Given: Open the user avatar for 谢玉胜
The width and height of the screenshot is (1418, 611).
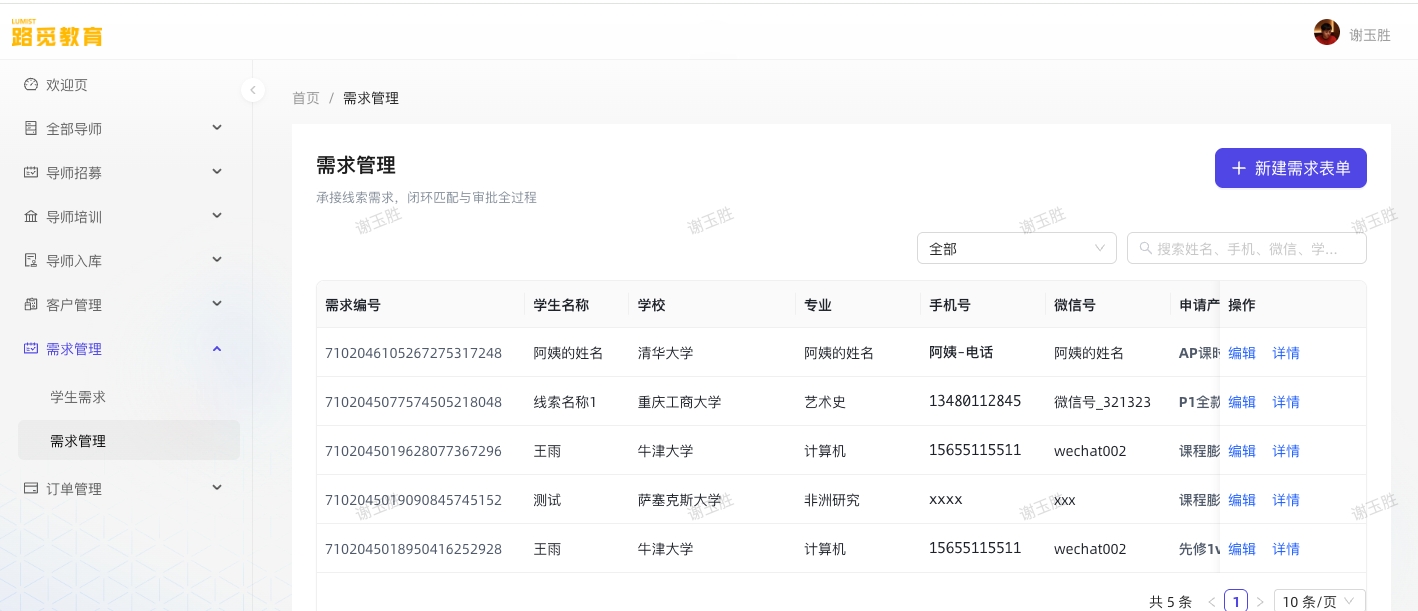Looking at the screenshot, I should point(1327,32).
